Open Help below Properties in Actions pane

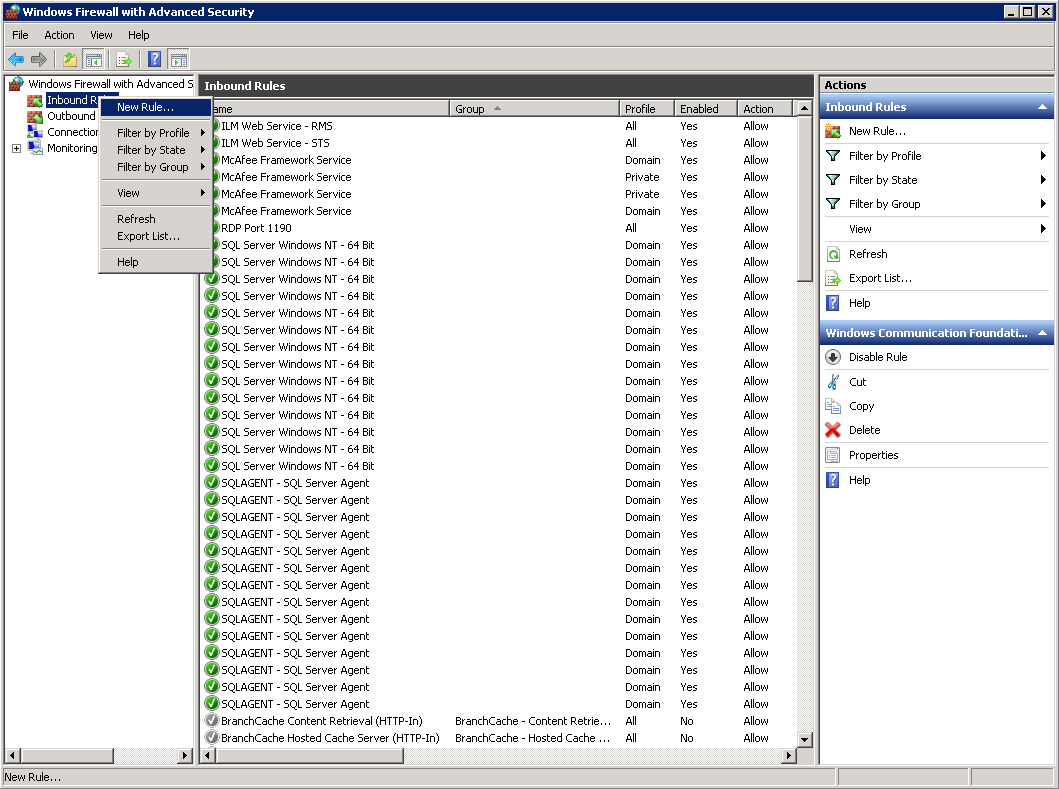pyautogui.click(x=859, y=480)
